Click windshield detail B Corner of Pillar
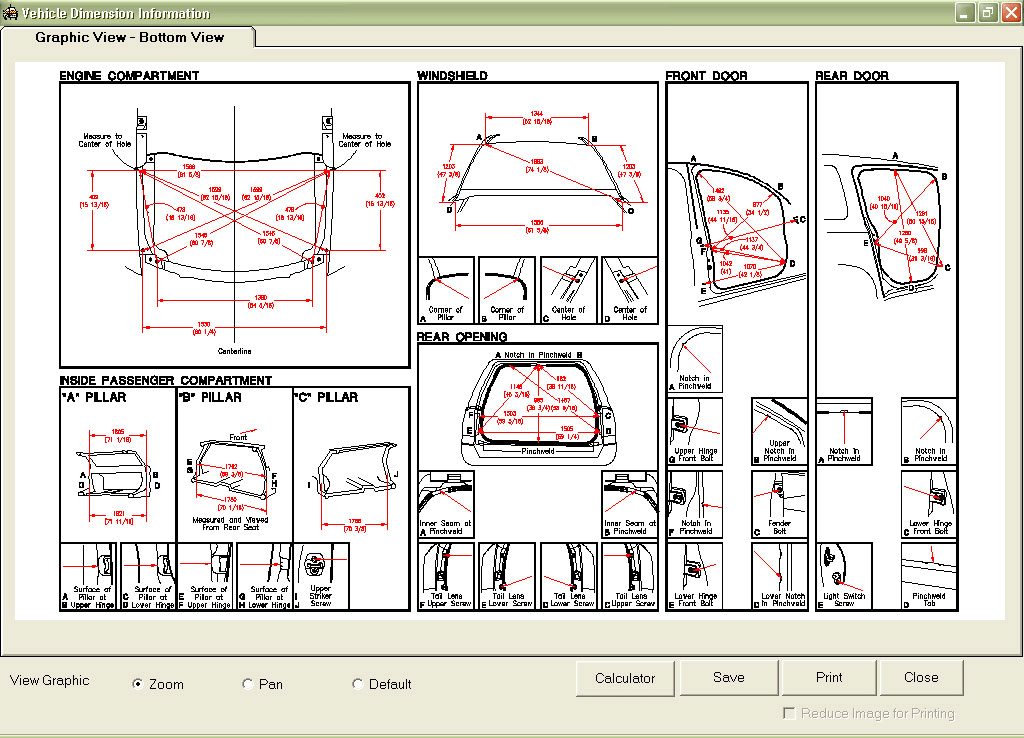 [507, 290]
